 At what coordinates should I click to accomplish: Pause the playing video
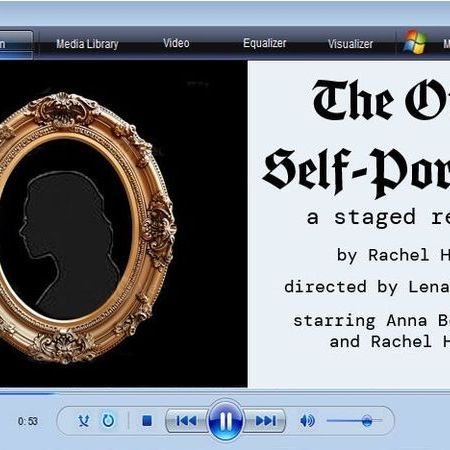[225, 420]
